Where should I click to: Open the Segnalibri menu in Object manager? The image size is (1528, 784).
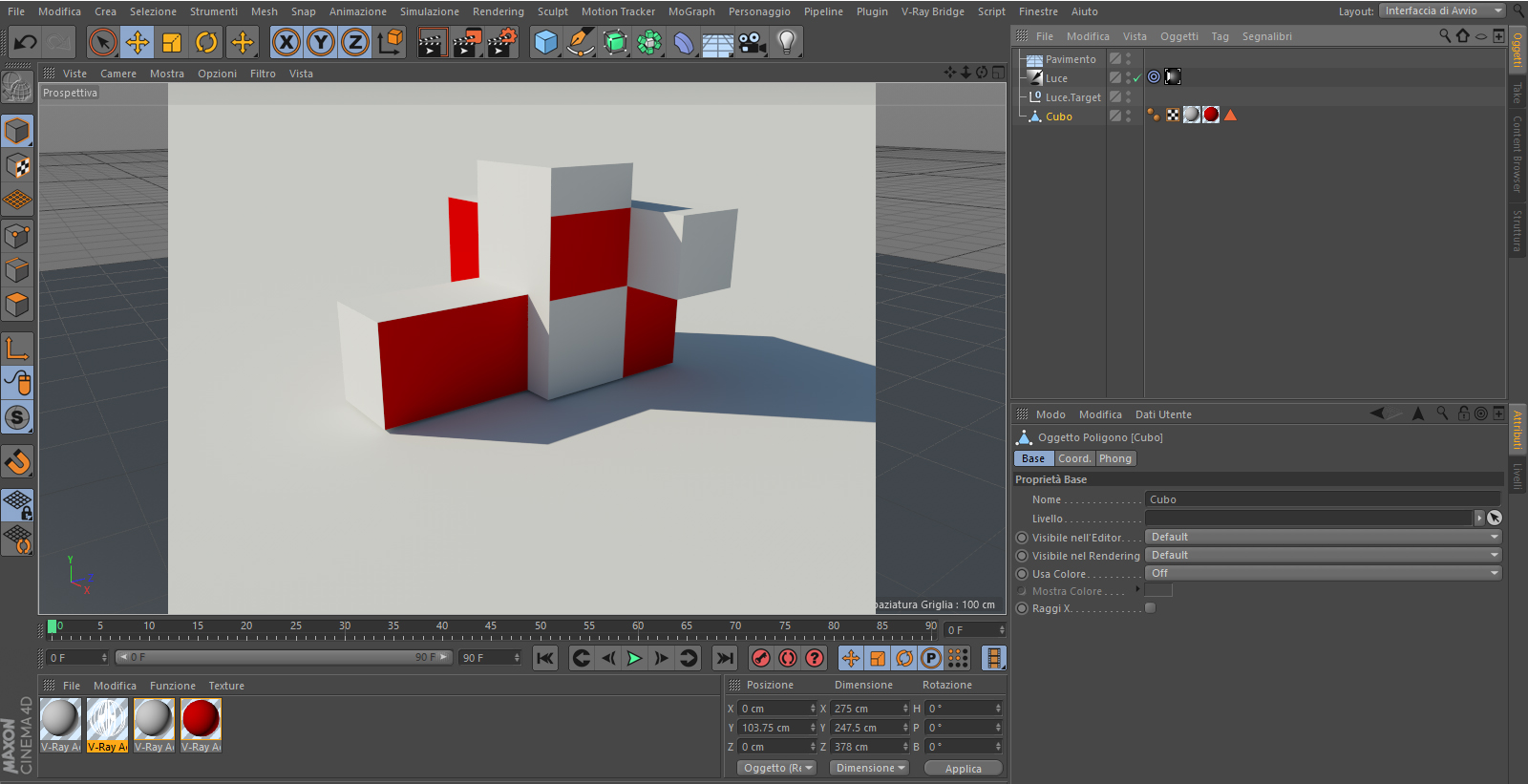click(x=1266, y=36)
